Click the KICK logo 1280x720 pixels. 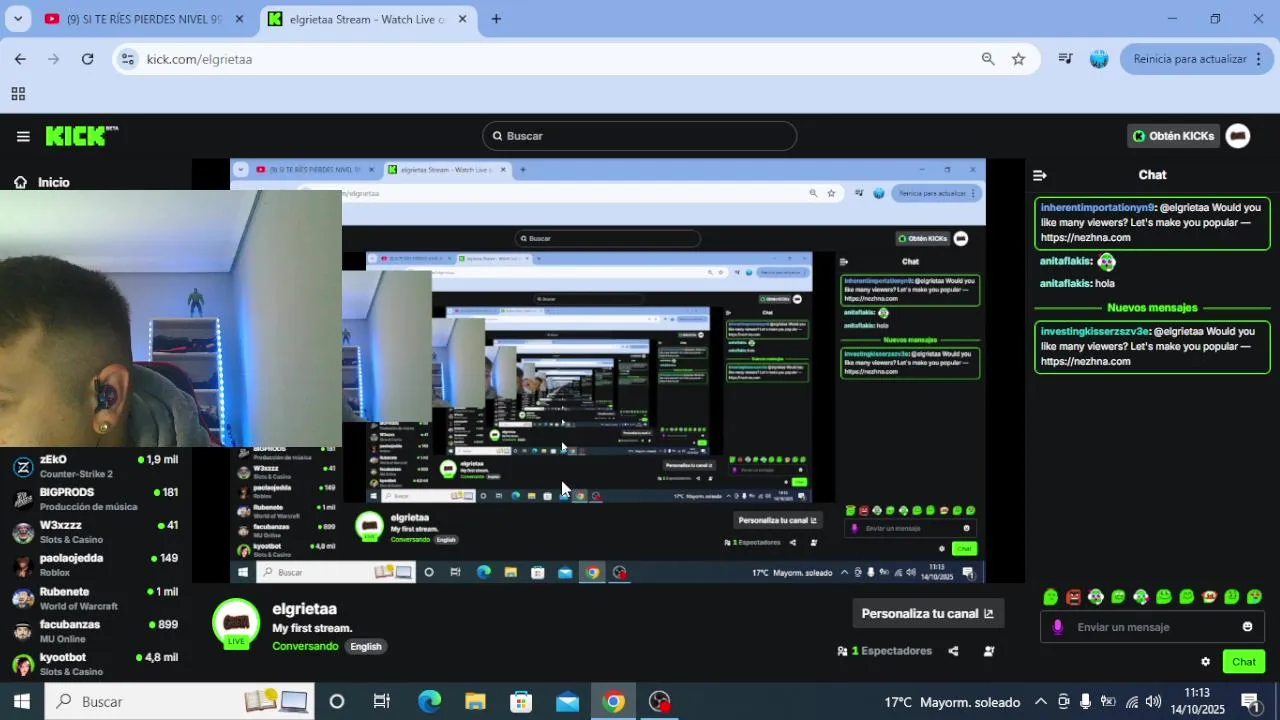point(82,136)
